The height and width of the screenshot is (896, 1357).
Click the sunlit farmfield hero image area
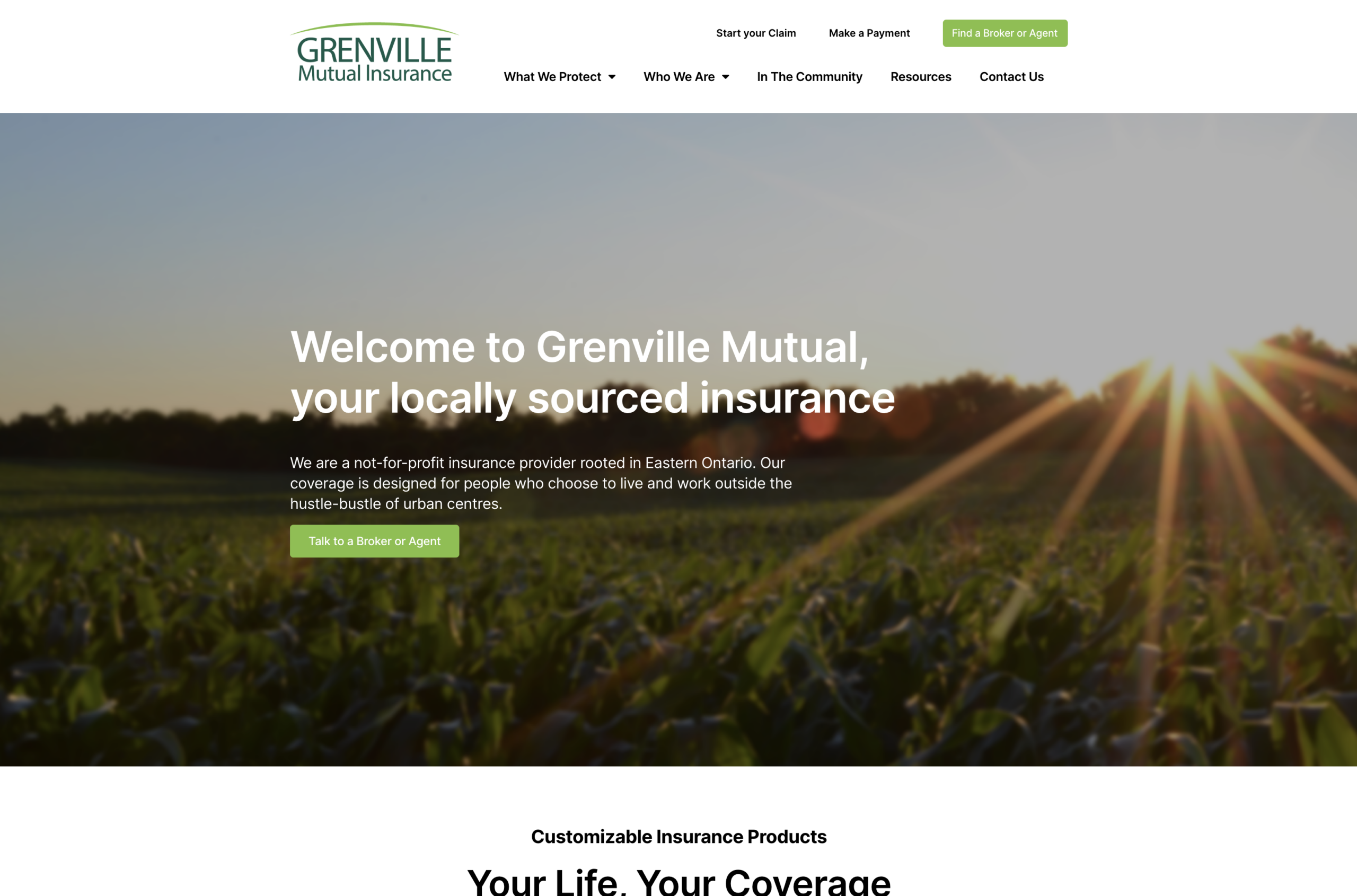[x=678, y=439]
